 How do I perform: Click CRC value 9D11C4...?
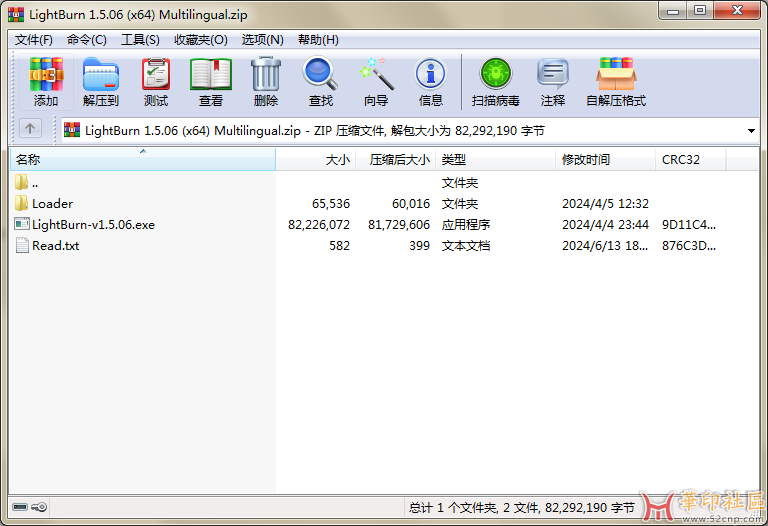click(x=689, y=225)
